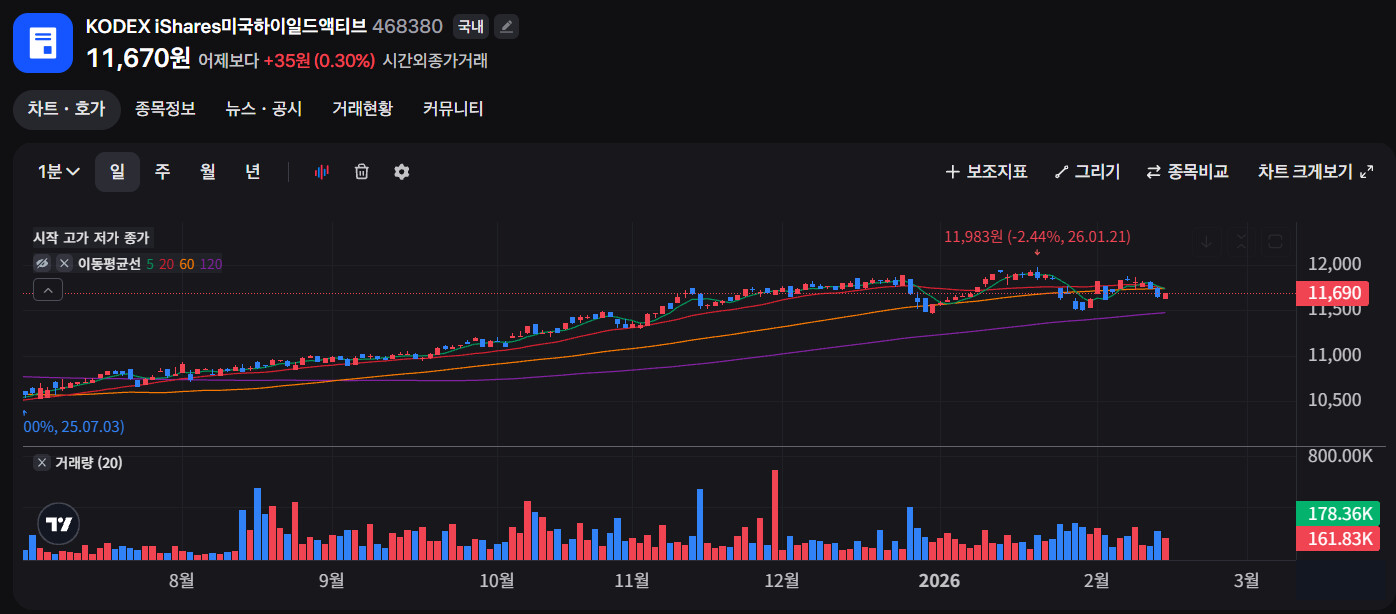Image resolution: width=1396 pixels, height=614 pixels.
Task: Click the 9월 time axis label
Action: (331, 581)
